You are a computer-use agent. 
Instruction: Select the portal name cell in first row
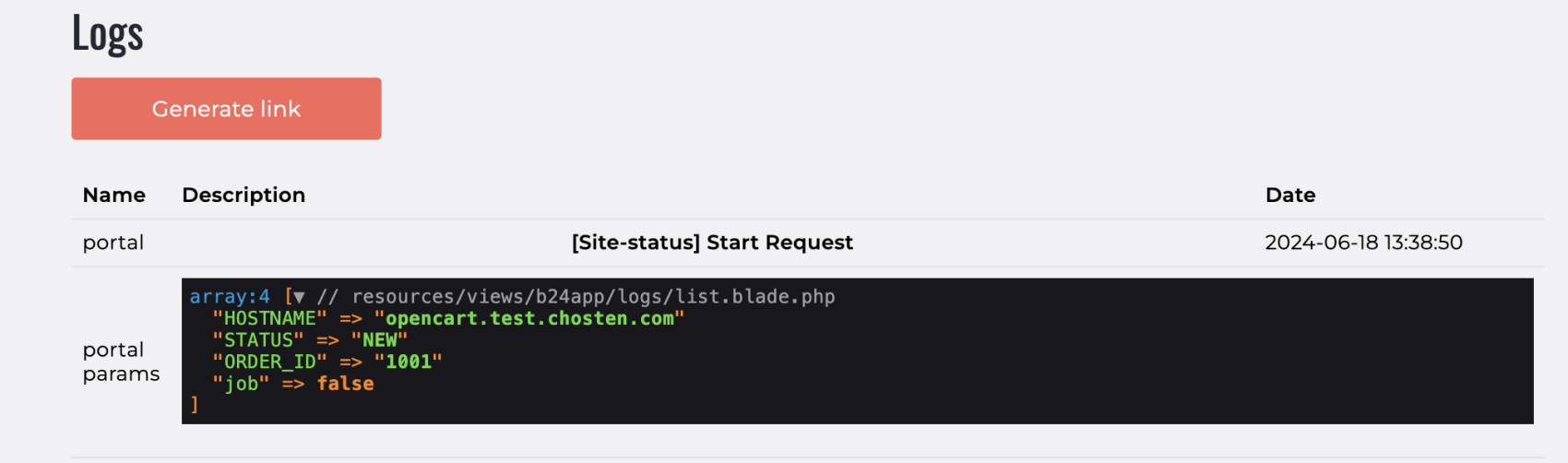pyautogui.click(x=113, y=243)
